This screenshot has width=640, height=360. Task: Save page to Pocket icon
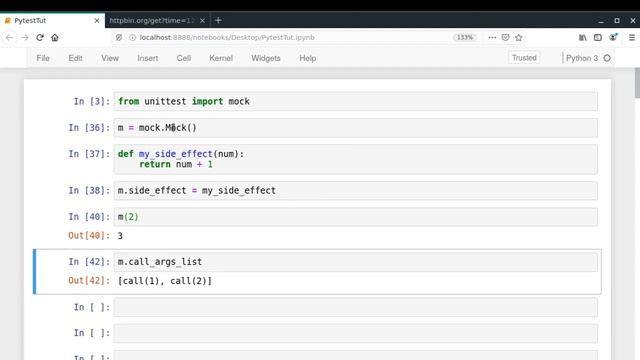tap(505, 38)
